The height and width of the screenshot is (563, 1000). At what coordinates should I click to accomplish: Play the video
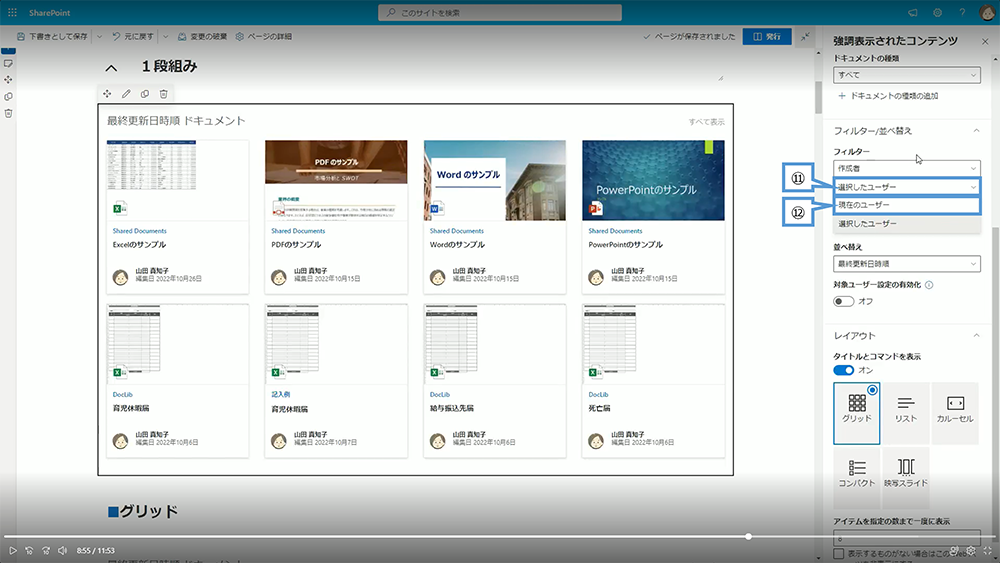(x=12, y=550)
